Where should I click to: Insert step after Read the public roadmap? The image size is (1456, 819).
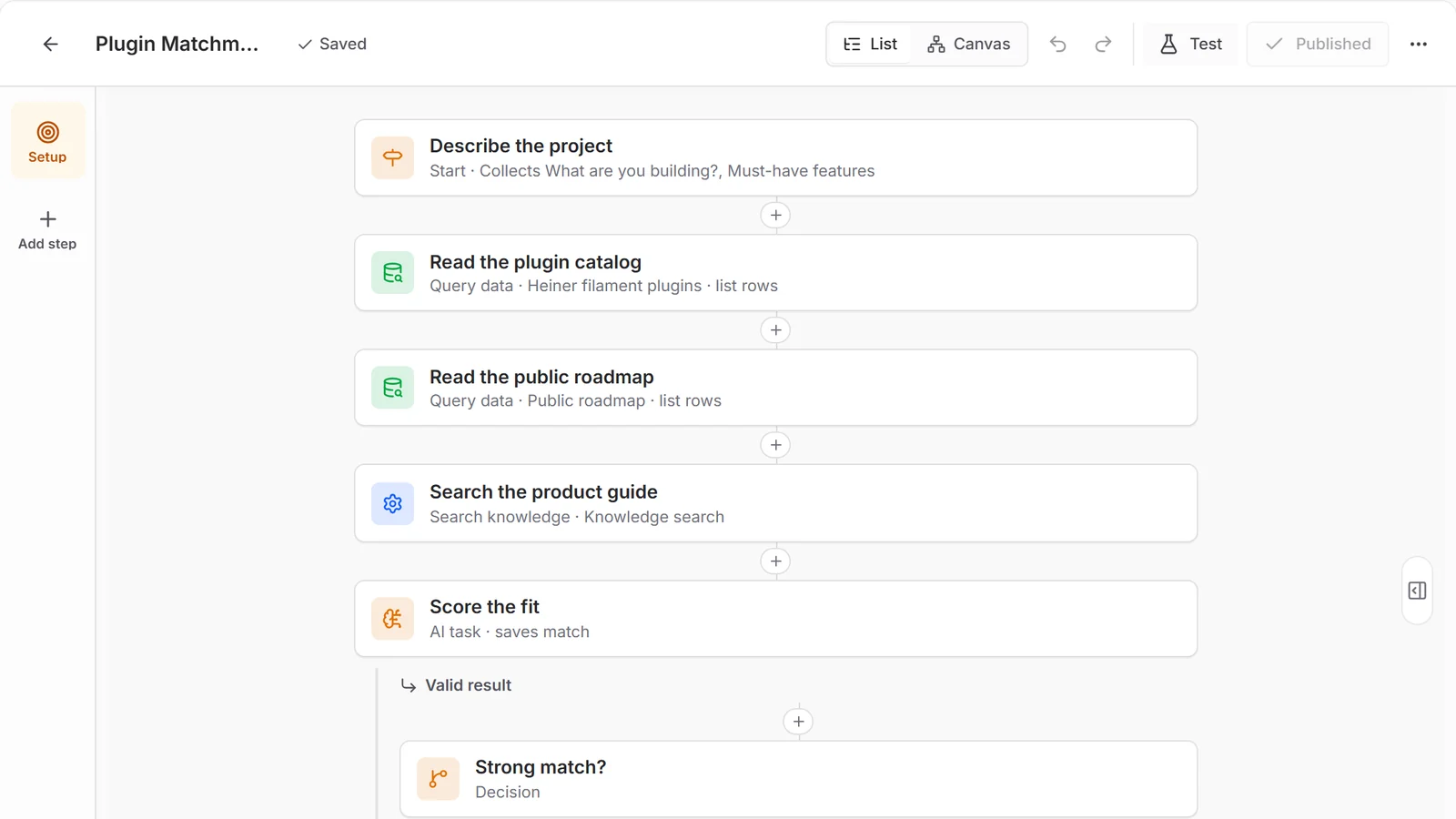[775, 445]
